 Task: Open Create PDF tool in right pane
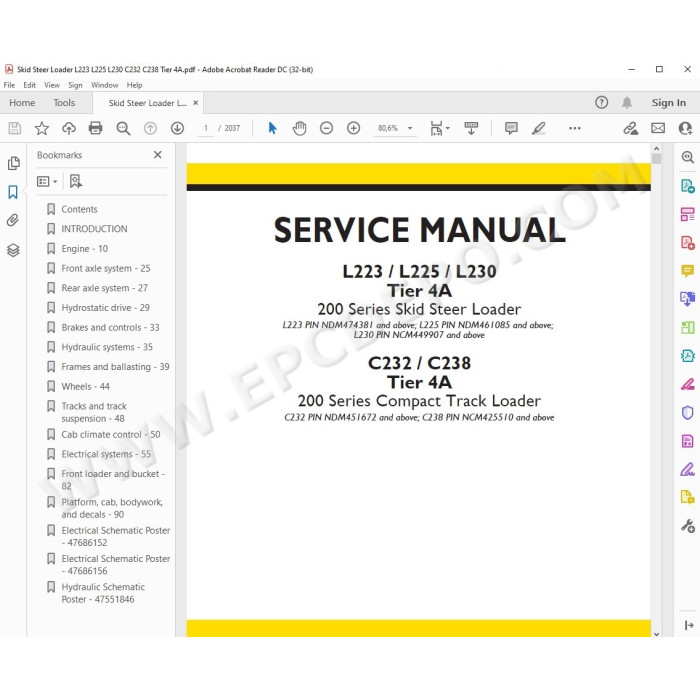(688, 242)
